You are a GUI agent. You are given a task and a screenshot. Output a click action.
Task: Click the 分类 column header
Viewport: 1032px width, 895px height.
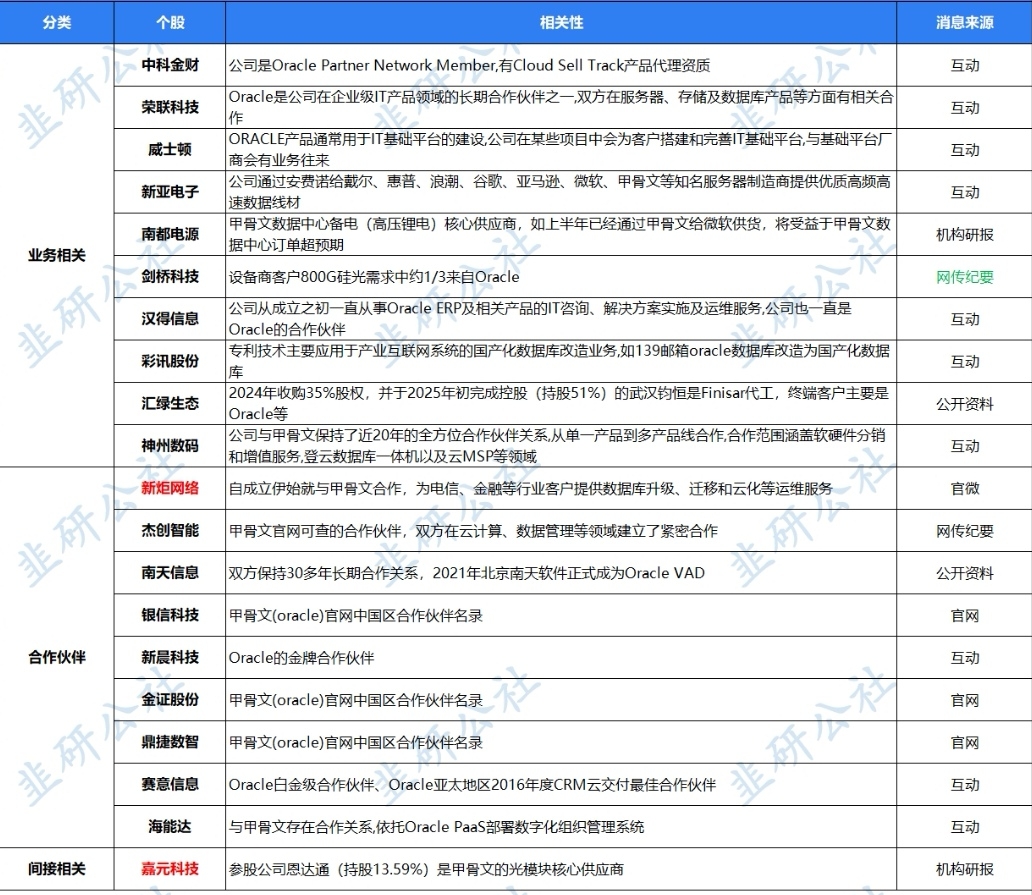tap(57, 22)
